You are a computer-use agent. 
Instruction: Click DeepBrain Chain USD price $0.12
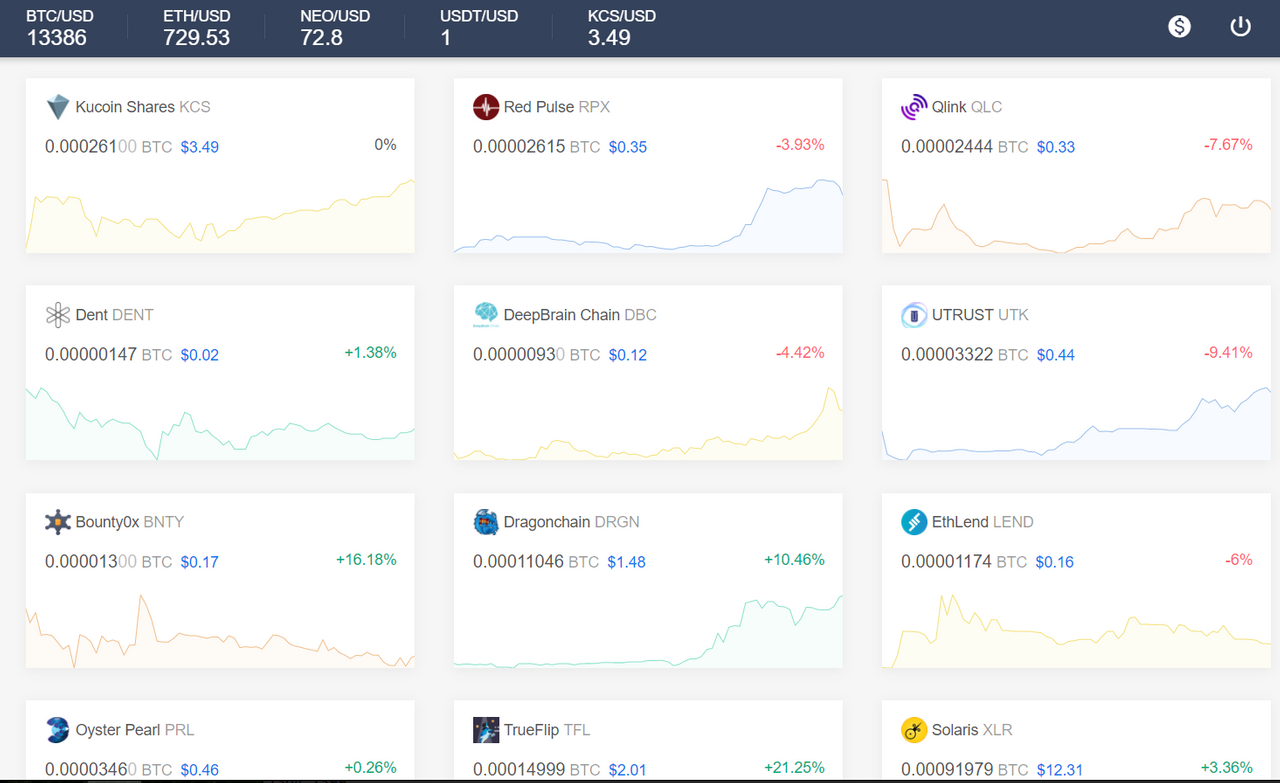[628, 355]
